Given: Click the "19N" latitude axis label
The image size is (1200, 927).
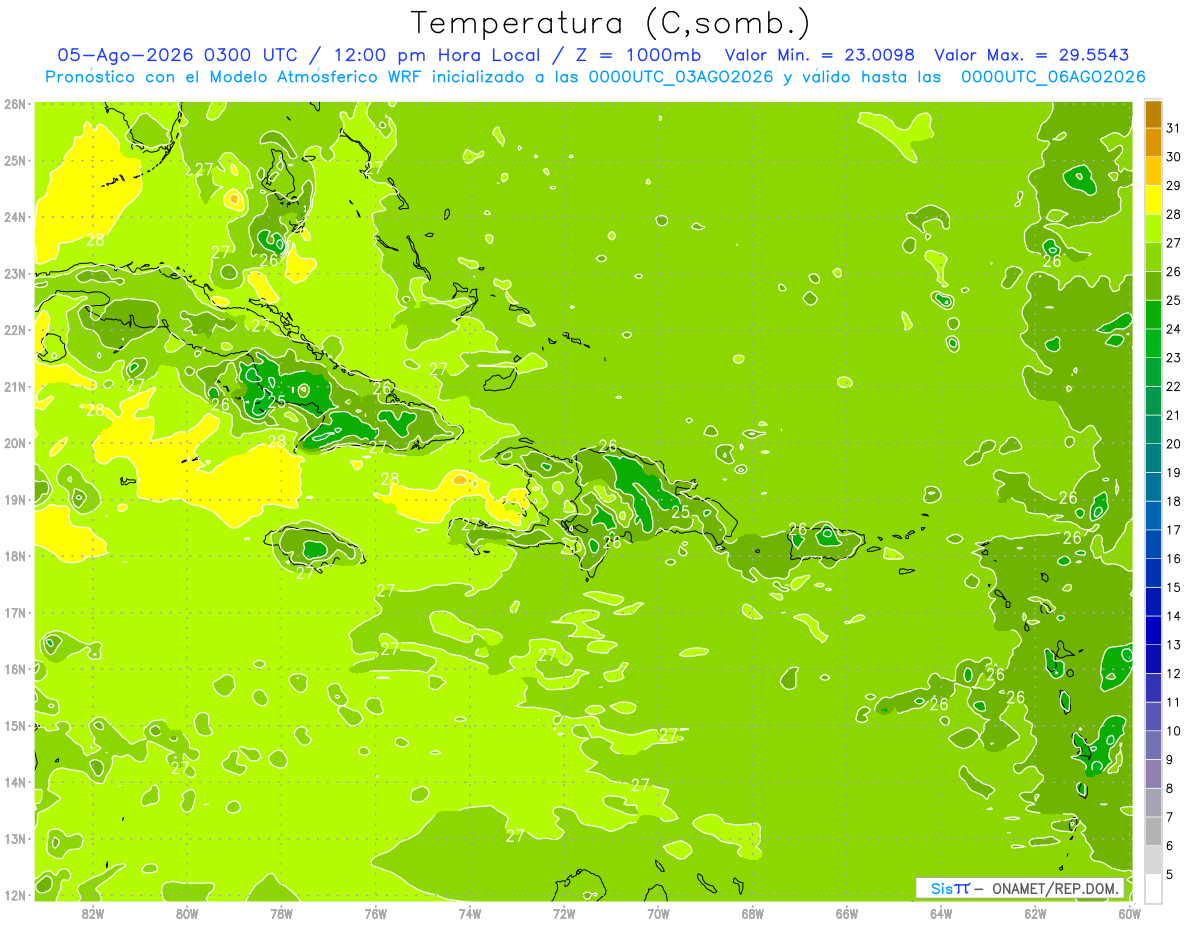Looking at the screenshot, I should (x=15, y=500).
